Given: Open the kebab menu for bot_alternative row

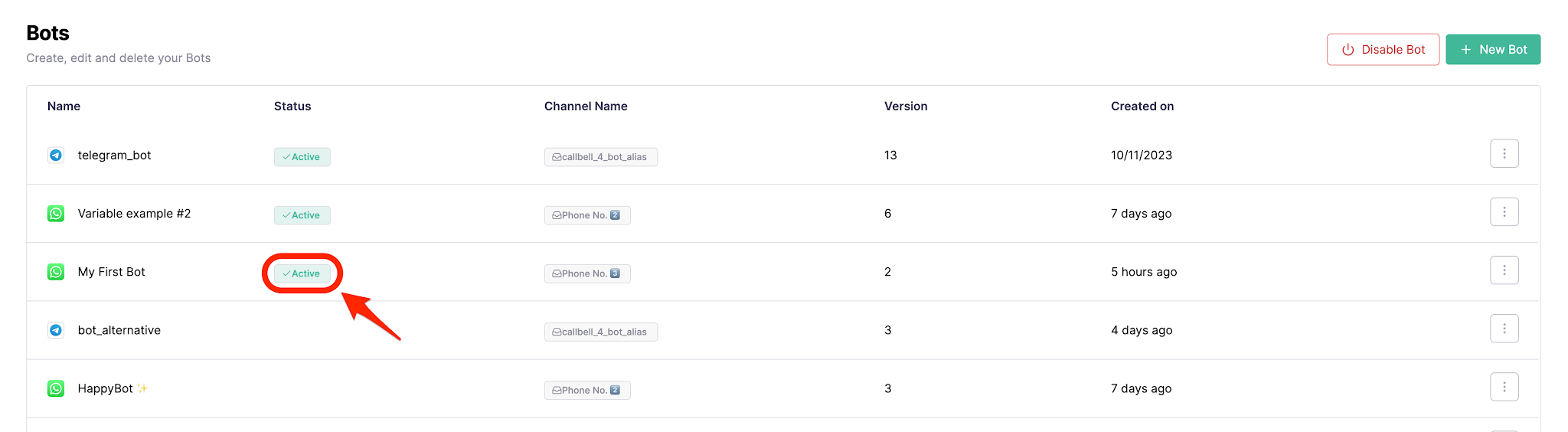Looking at the screenshot, I should pyautogui.click(x=1504, y=329).
